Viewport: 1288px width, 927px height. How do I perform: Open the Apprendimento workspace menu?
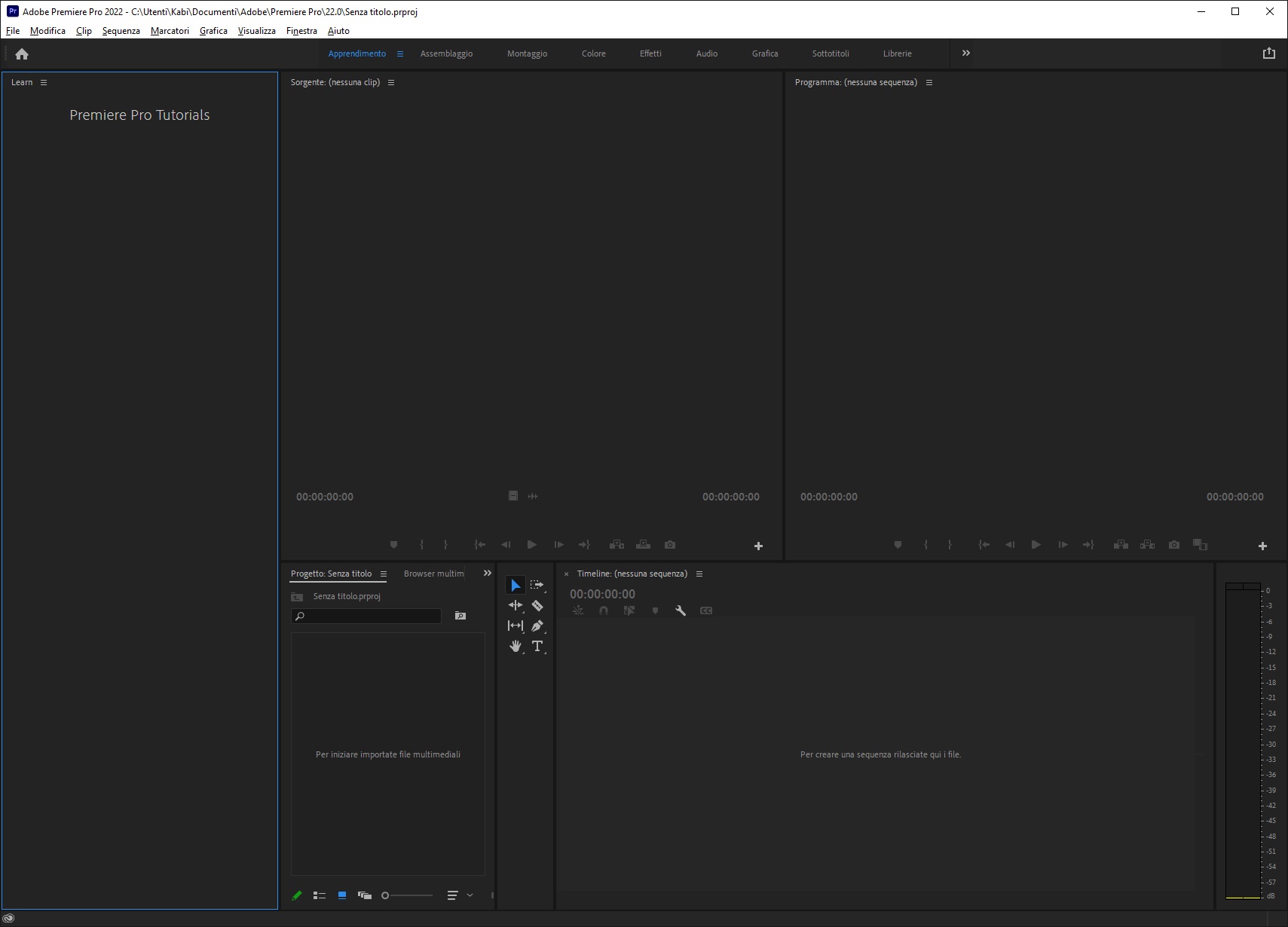[400, 54]
